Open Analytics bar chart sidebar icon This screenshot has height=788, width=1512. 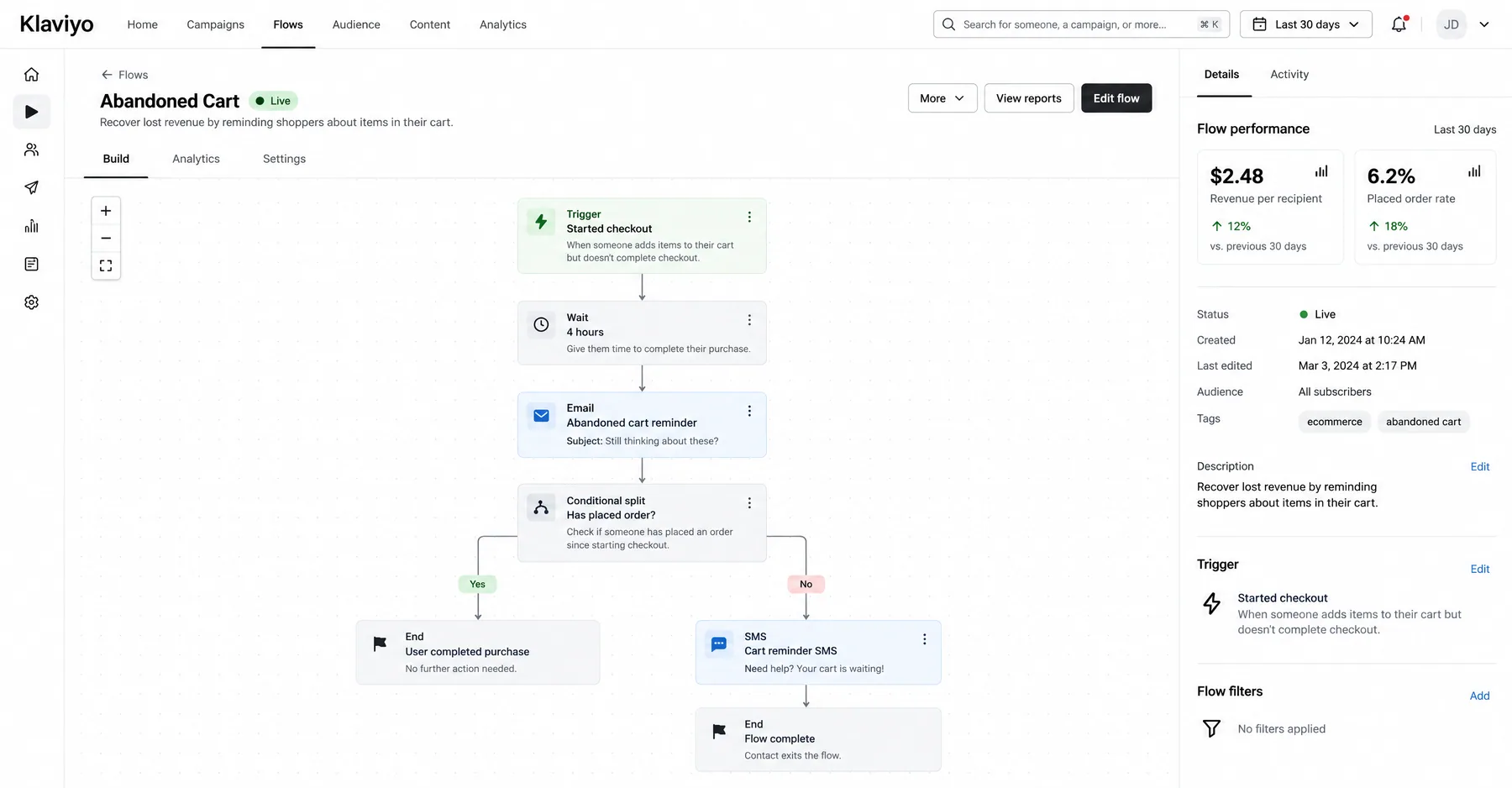click(31, 226)
